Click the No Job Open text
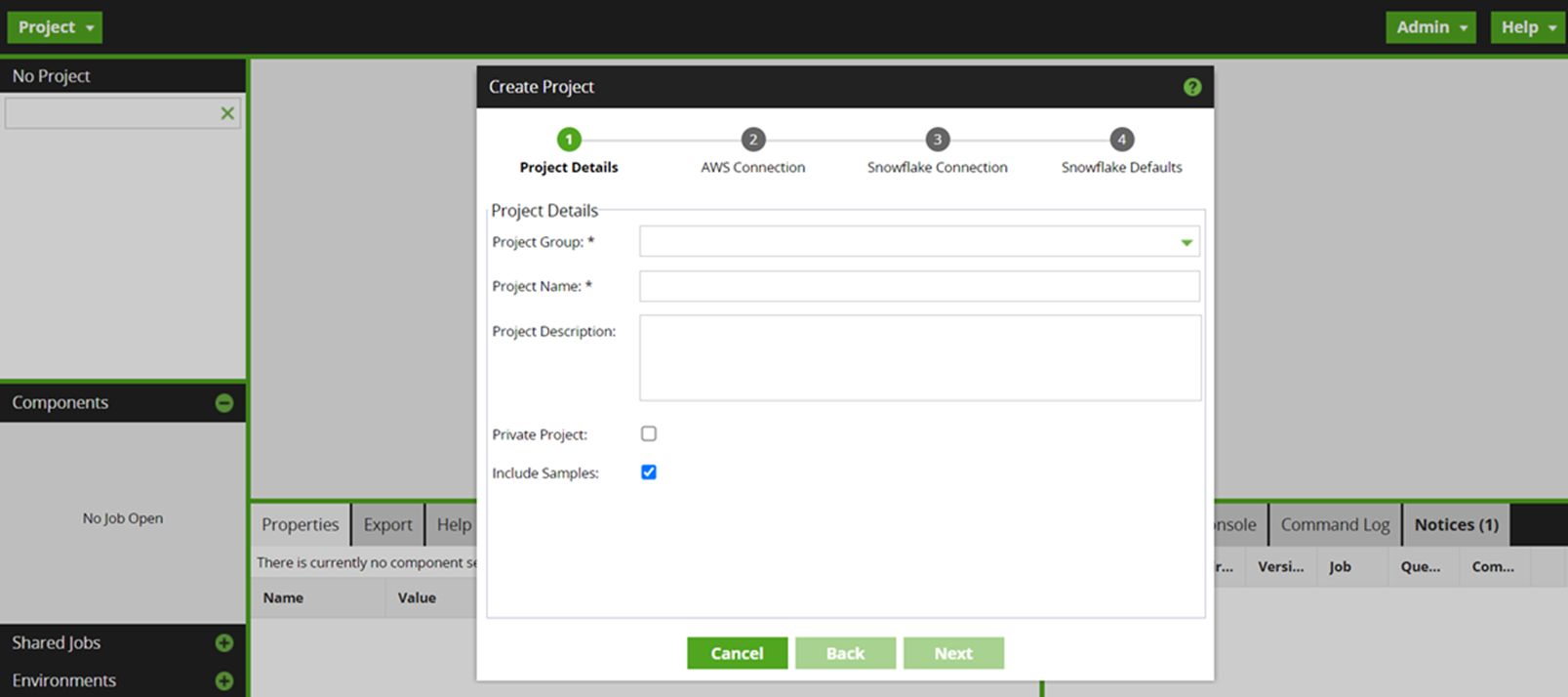This screenshot has height=697, width=1568. [x=123, y=518]
